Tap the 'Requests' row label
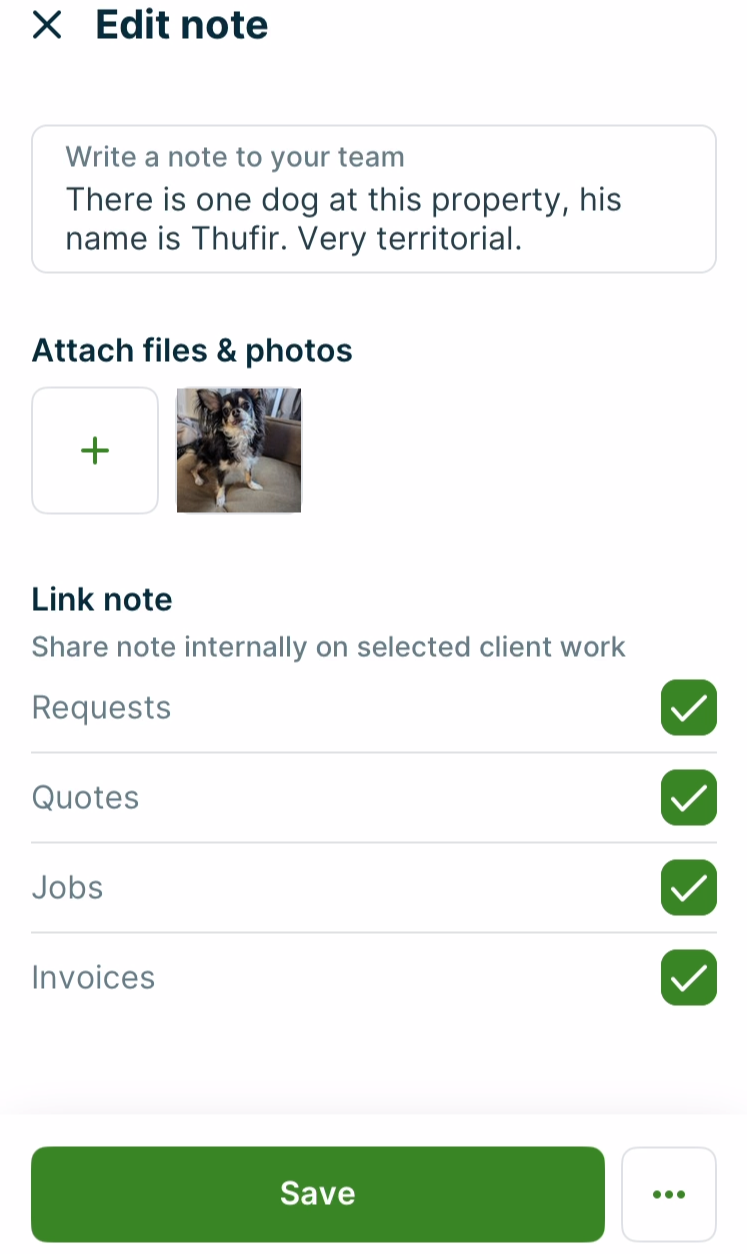Image resolution: width=747 pixels, height=1254 pixels. coord(101,708)
